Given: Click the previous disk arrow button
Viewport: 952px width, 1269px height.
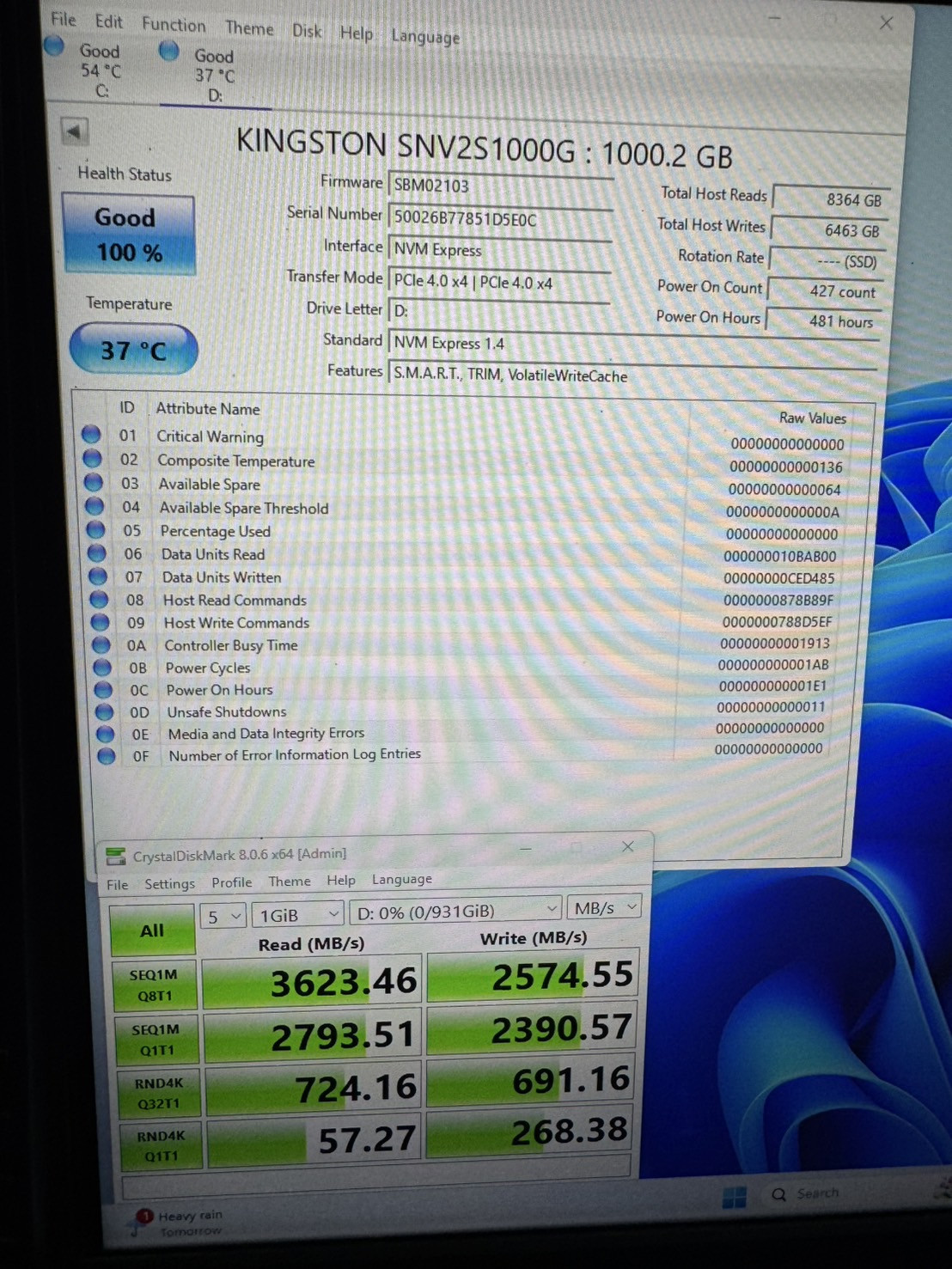Looking at the screenshot, I should click(75, 132).
